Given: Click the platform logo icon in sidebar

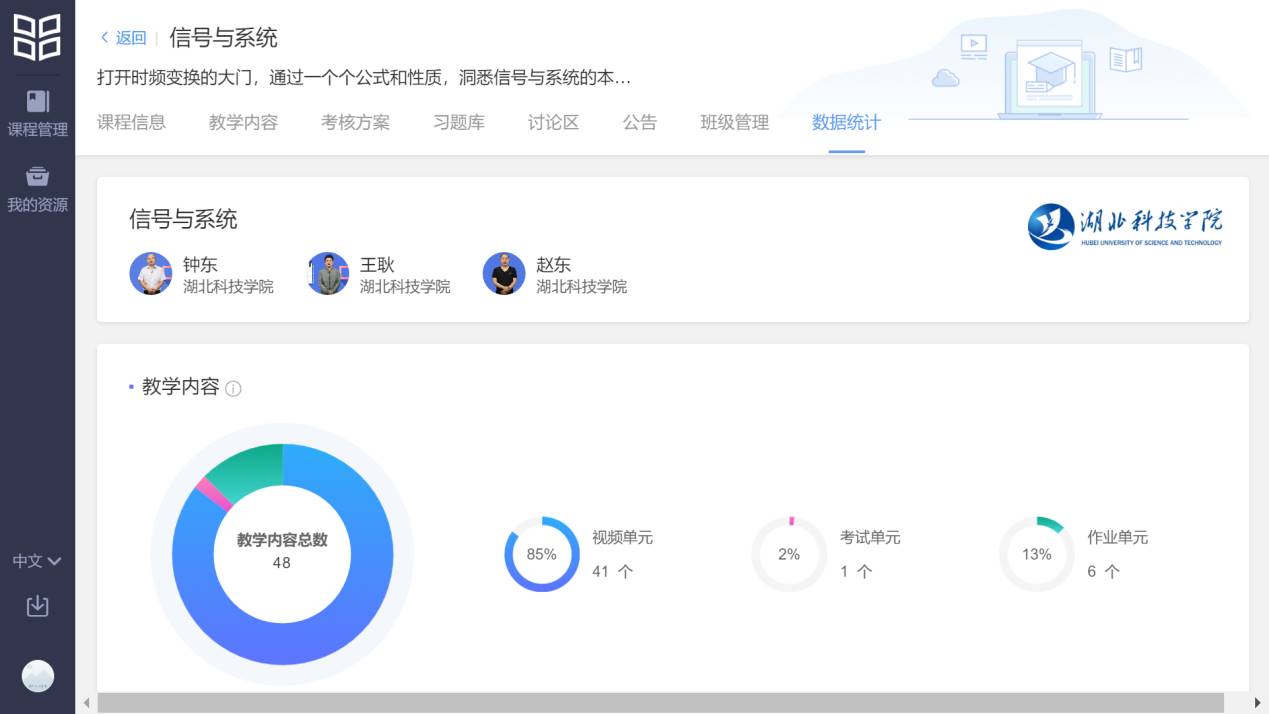Looking at the screenshot, I should [x=37, y=37].
